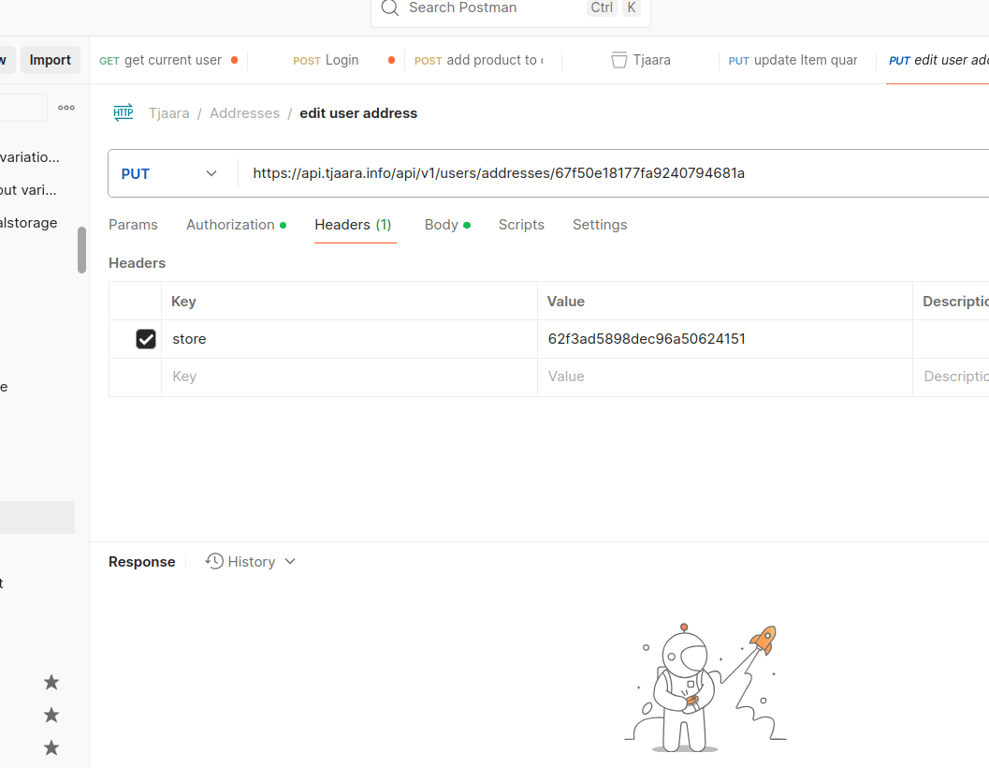The image size is (989, 768).
Task: Click the Tjaara collection tab icon
Action: click(x=619, y=60)
